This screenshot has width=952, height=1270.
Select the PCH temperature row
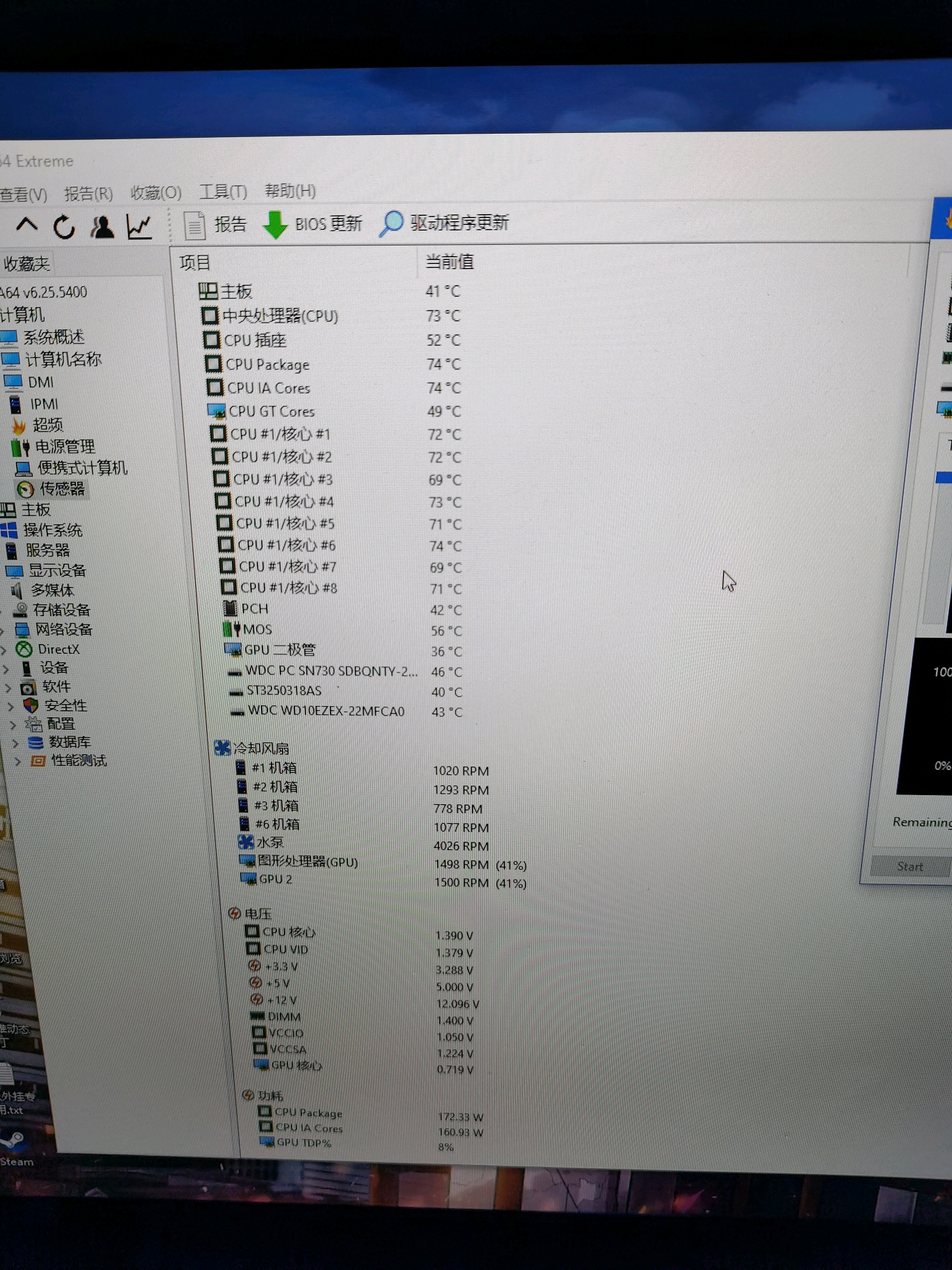click(343, 609)
